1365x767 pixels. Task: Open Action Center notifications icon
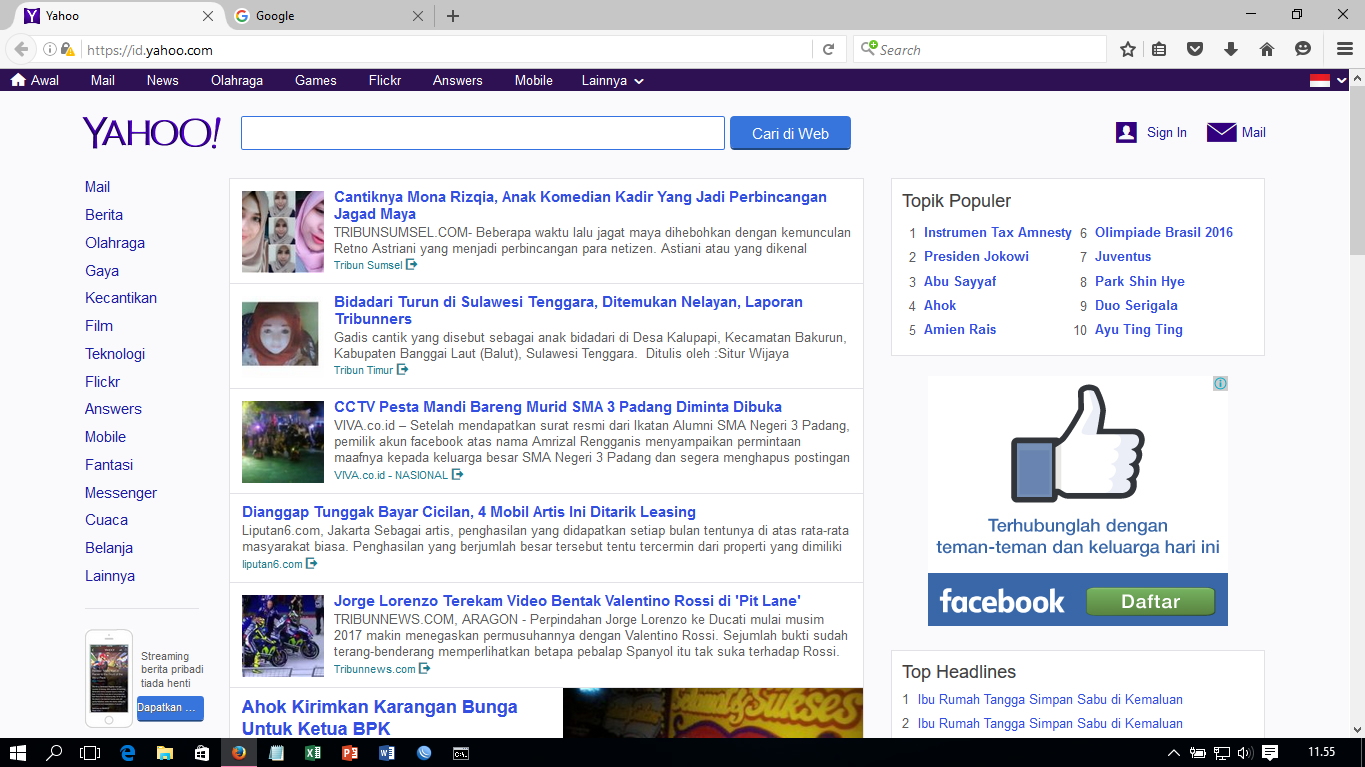tap(1269, 752)
